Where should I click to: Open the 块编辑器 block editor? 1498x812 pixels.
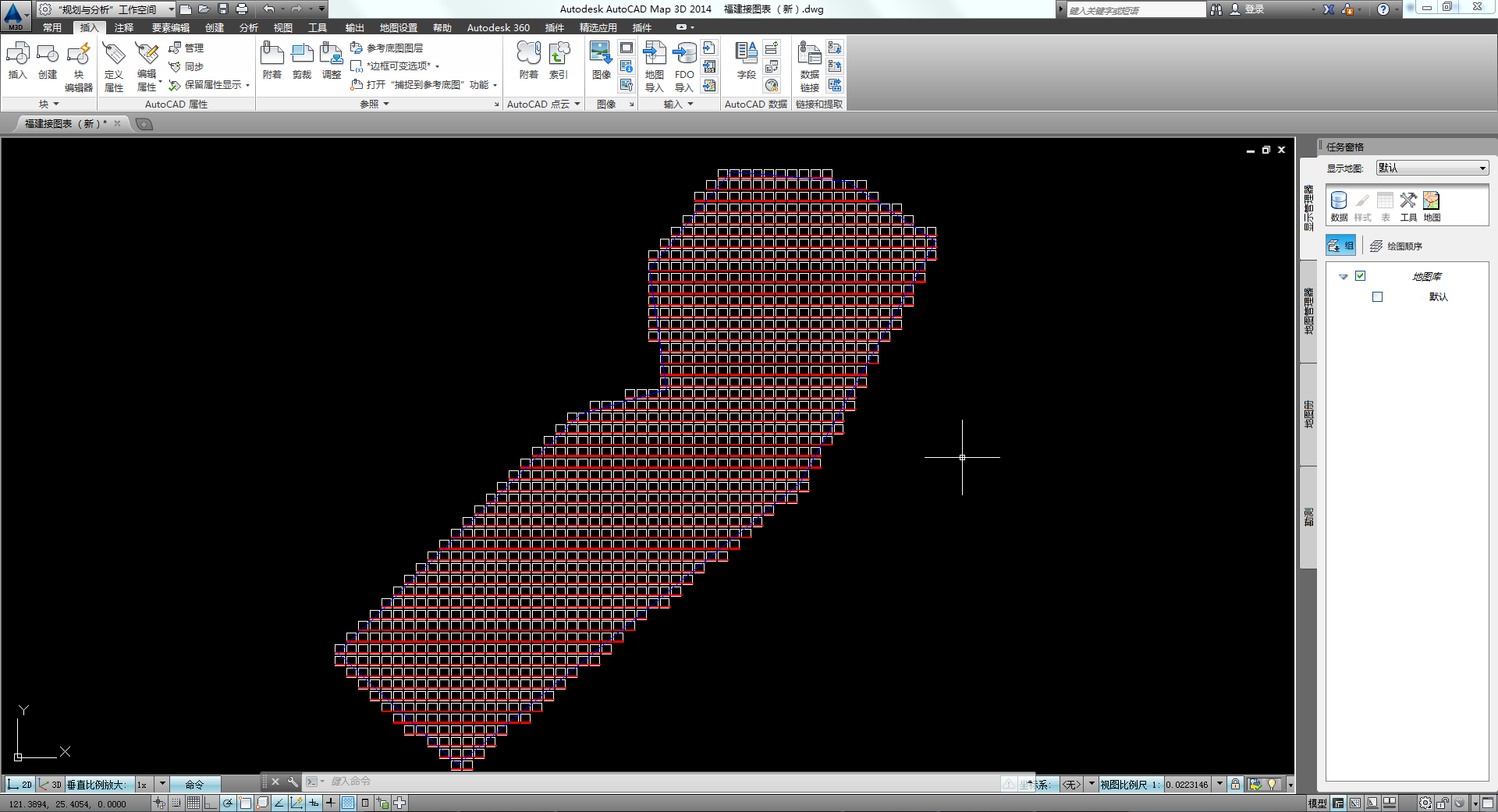coord(79,67)
